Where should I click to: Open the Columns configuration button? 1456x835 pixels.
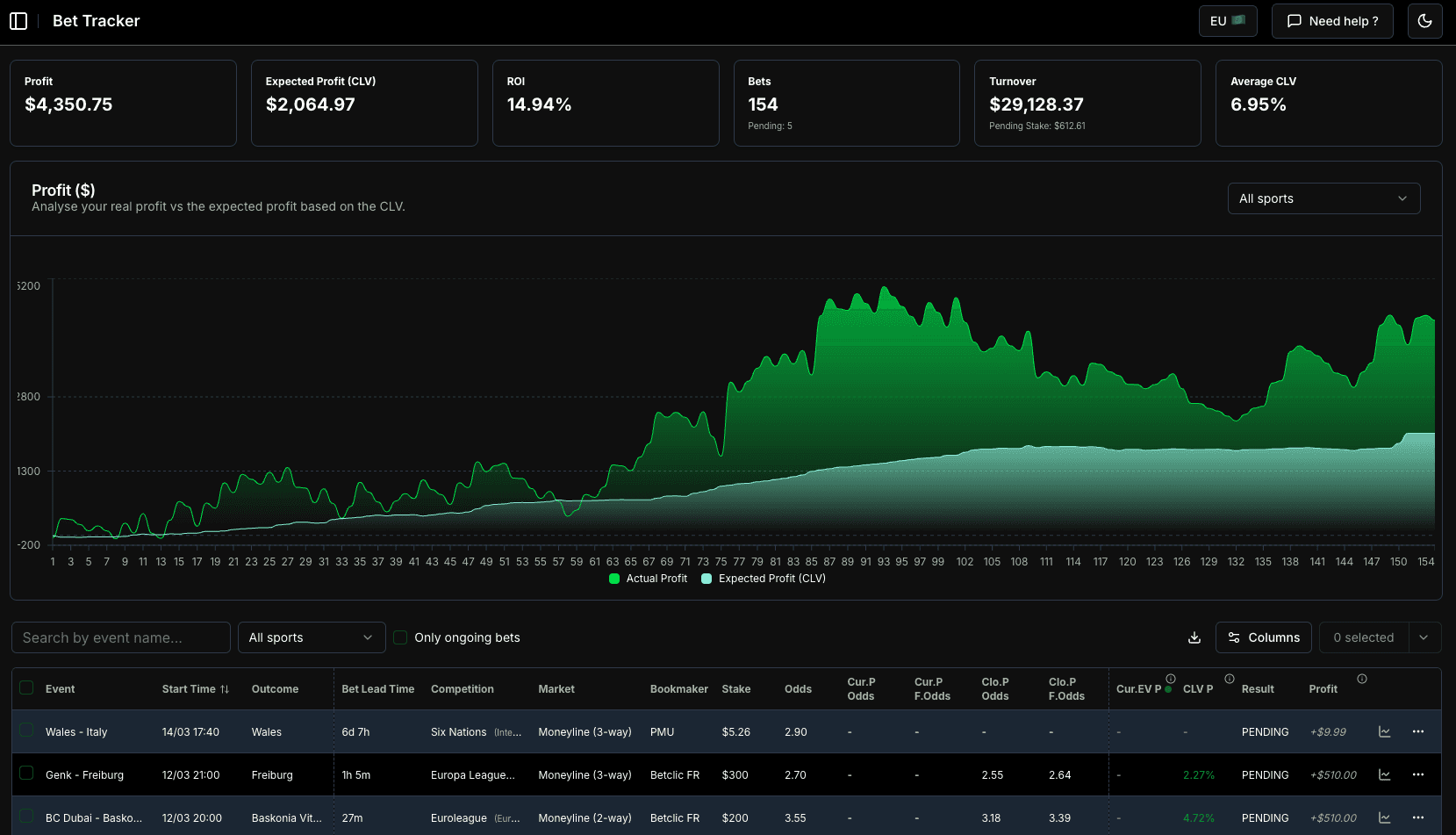pos(1264,637)
